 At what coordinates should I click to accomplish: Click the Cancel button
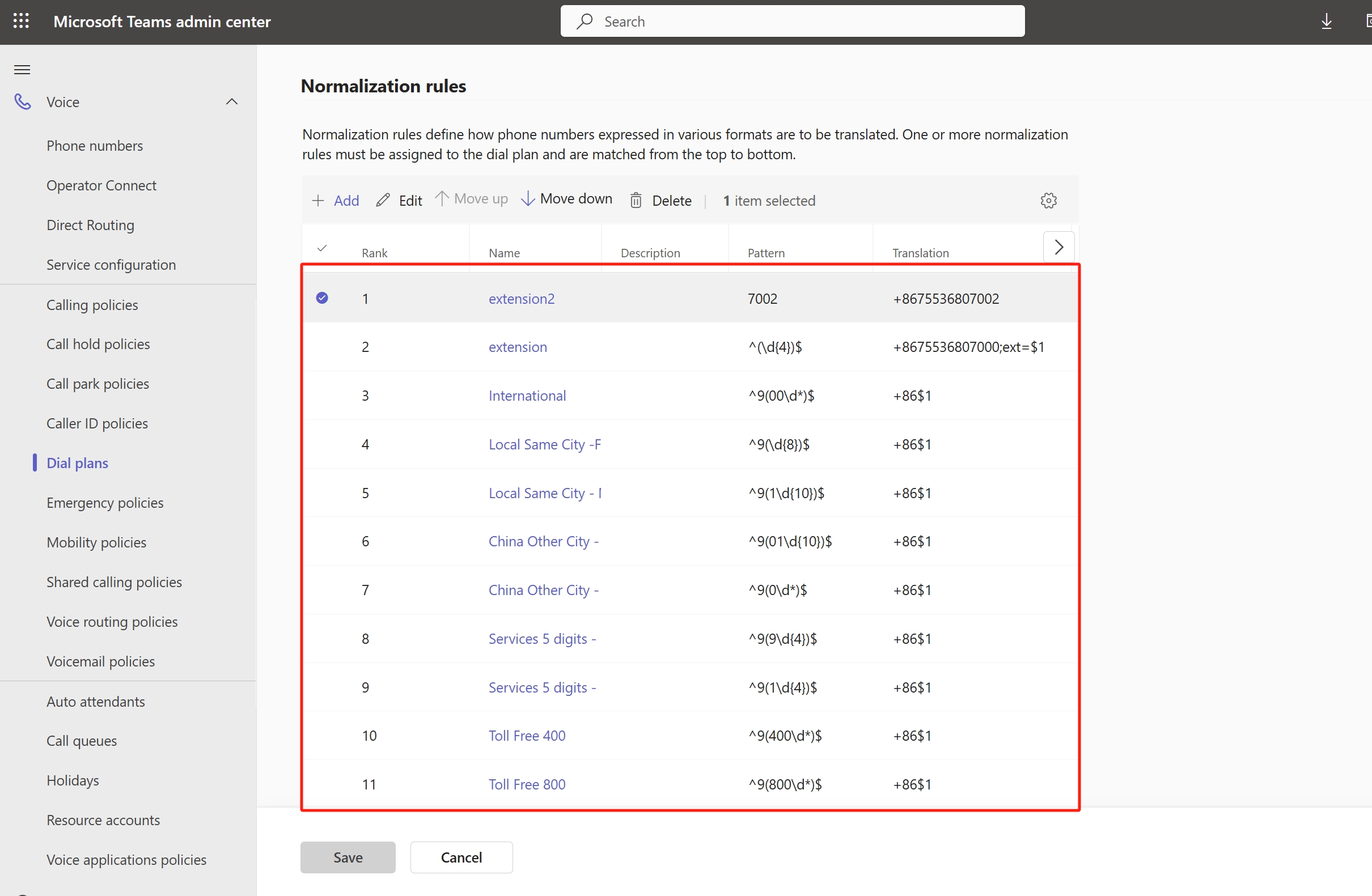(461, 857)
